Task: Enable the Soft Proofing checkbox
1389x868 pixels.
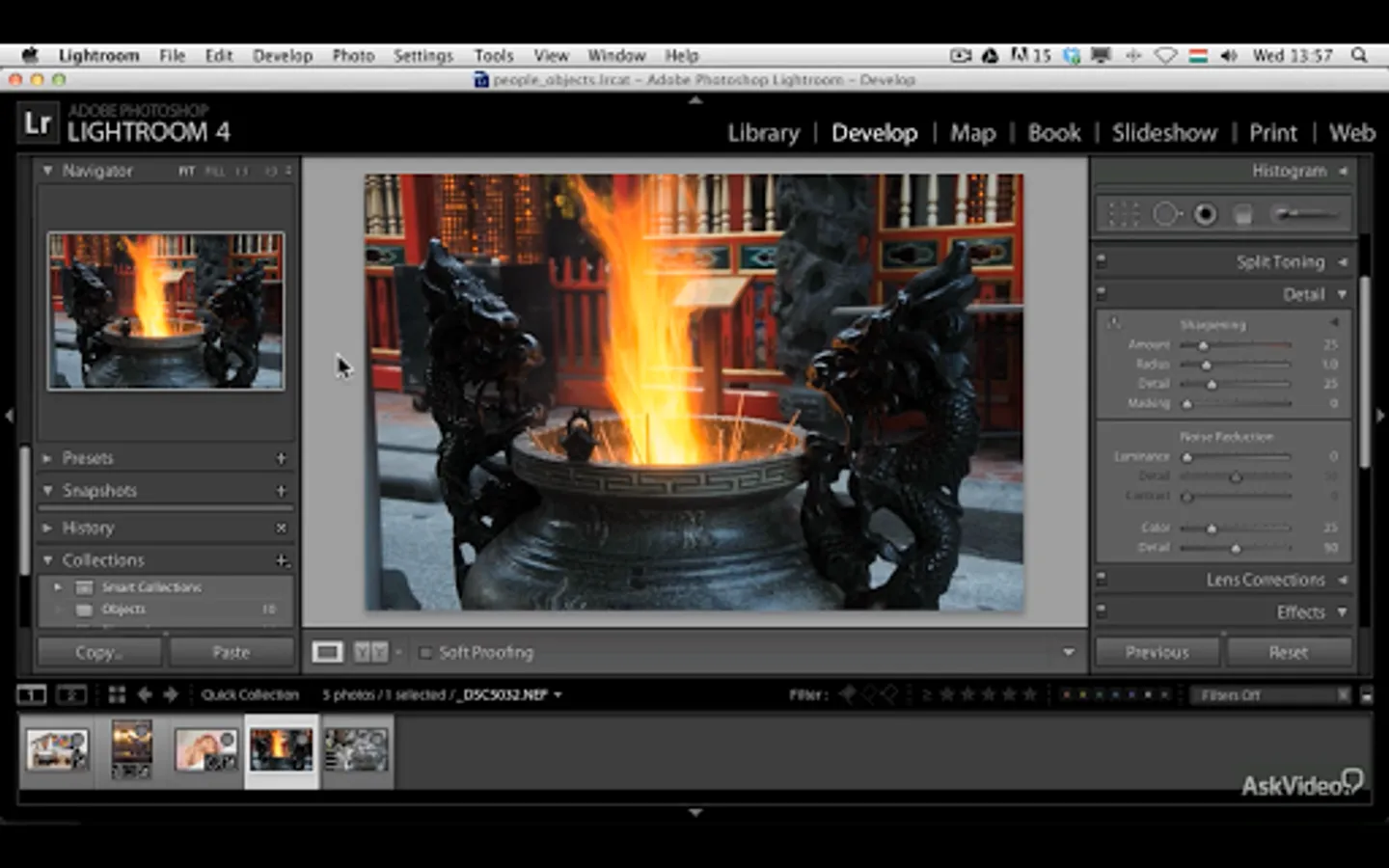Action: click(x=425, y=653)
